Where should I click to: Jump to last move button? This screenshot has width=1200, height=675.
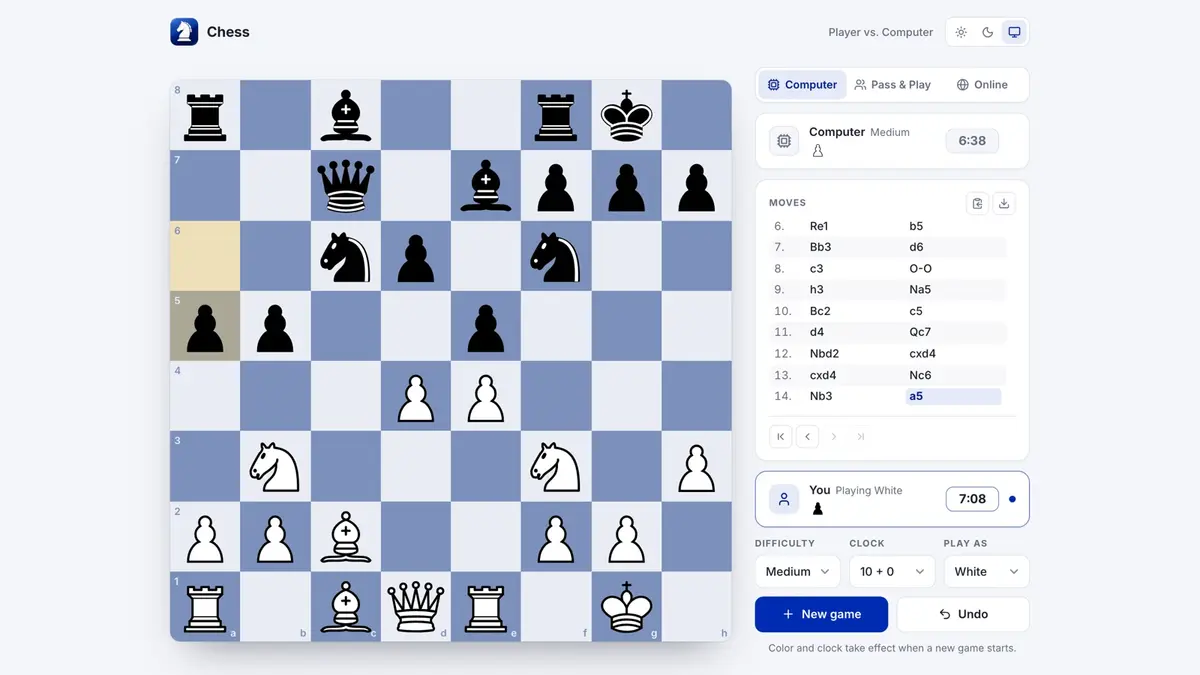coord(861,436)
